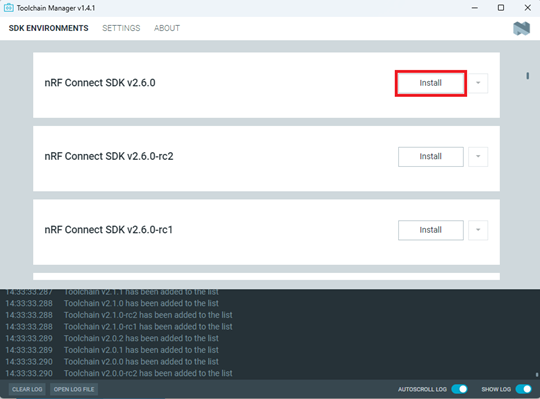Expand dropdown arrow for SDK v2.6.0-rc1
The width and height of the screenshot is (540, 399).
(478, 230)
